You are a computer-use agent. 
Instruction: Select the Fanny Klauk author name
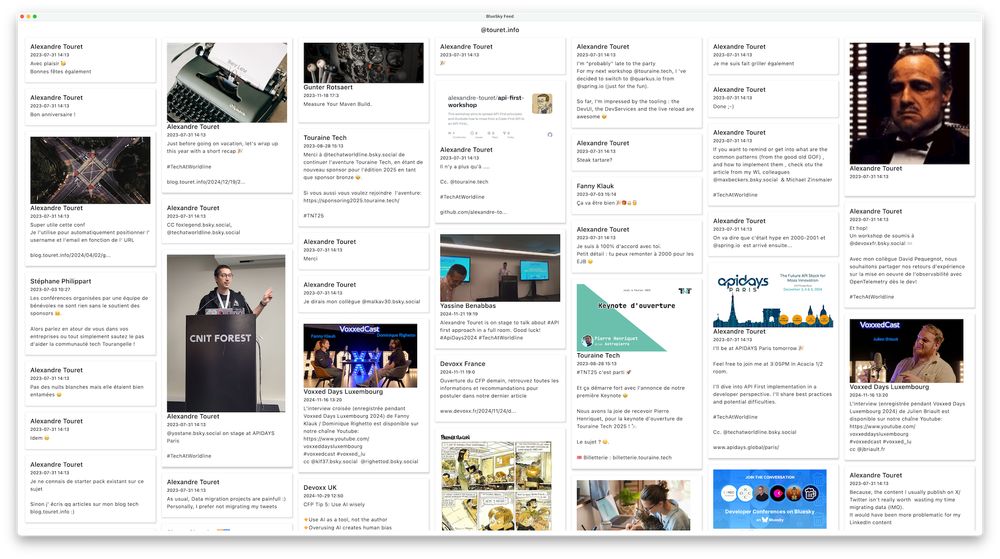coord(595,186)
